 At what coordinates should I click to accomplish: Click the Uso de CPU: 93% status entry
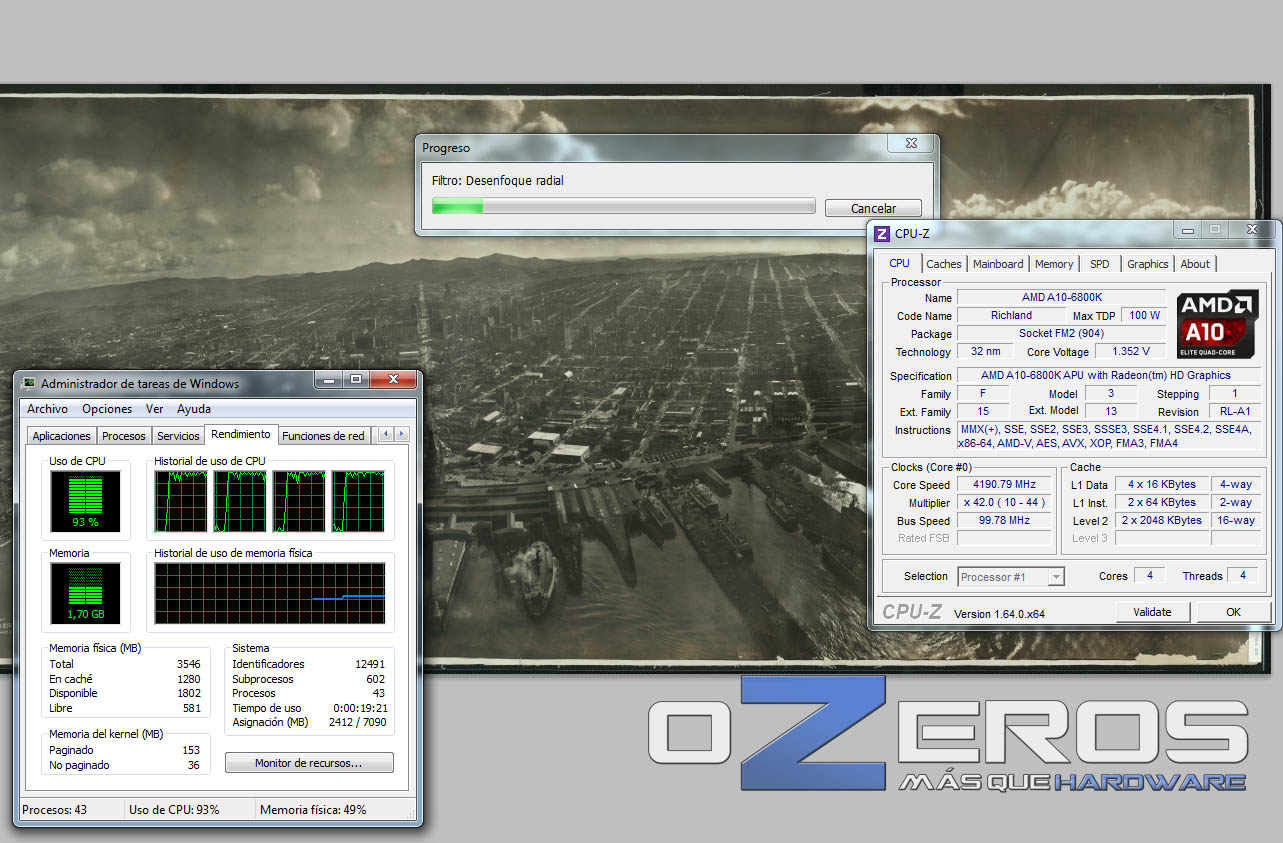[174, 810]
